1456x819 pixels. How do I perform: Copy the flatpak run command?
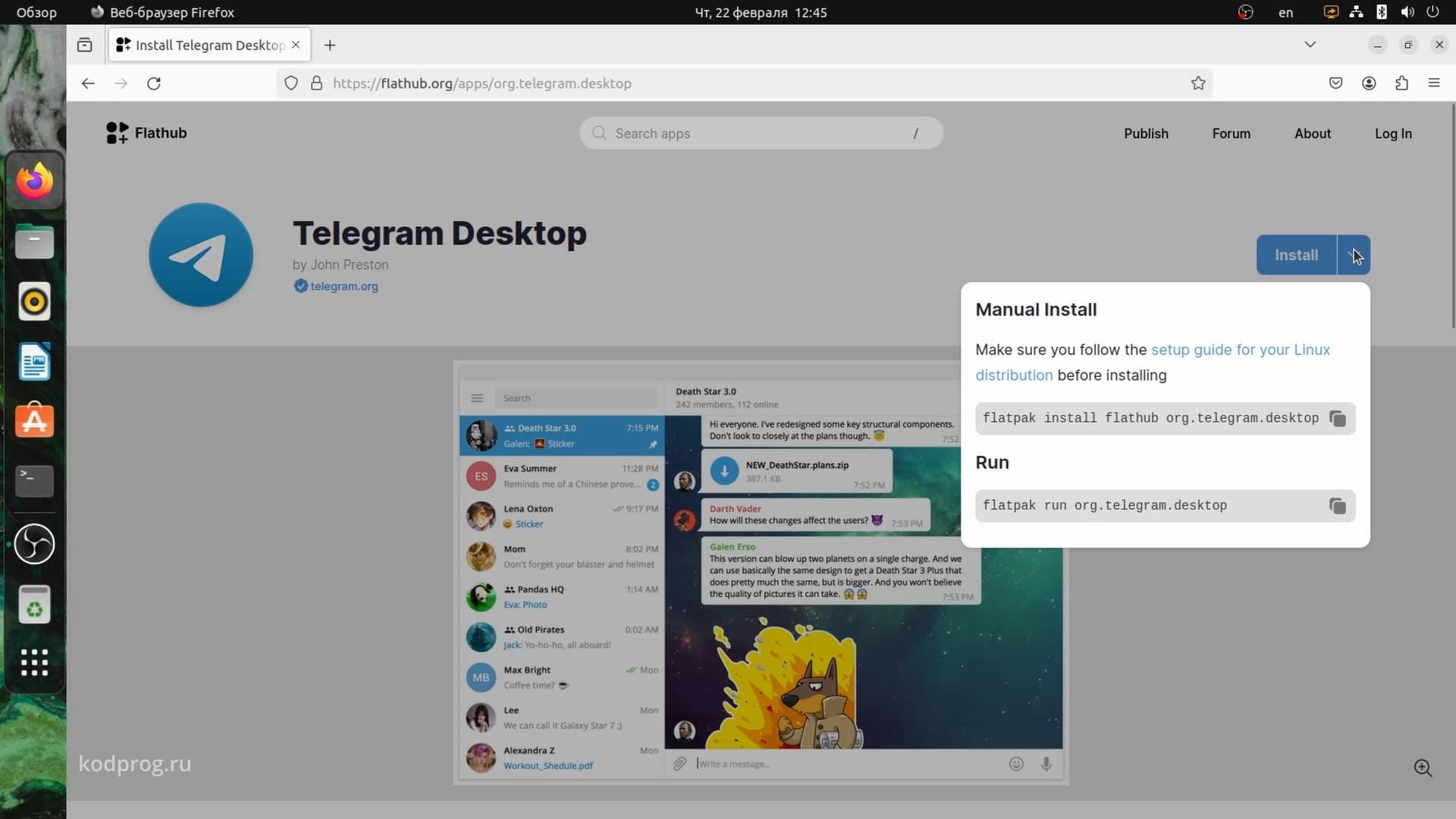(x=1338, y=506)
